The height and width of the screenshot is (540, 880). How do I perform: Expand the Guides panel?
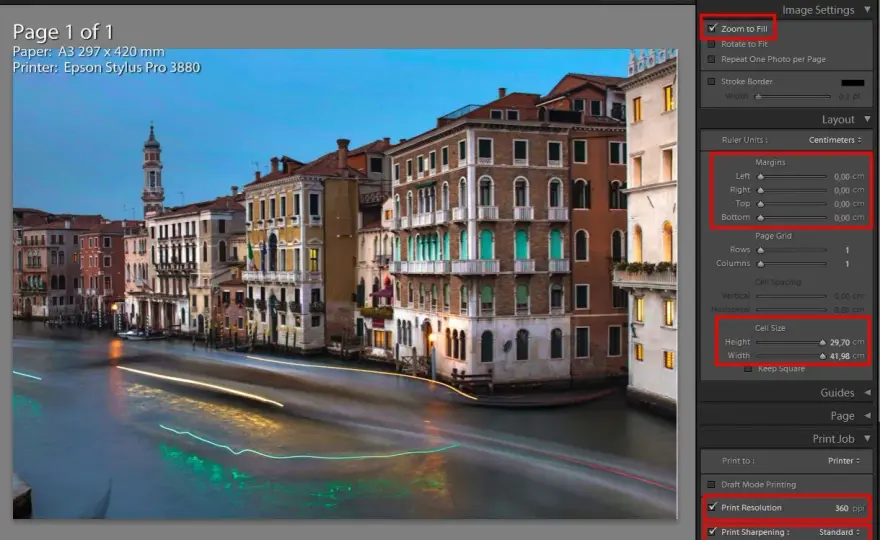(867, 392)
